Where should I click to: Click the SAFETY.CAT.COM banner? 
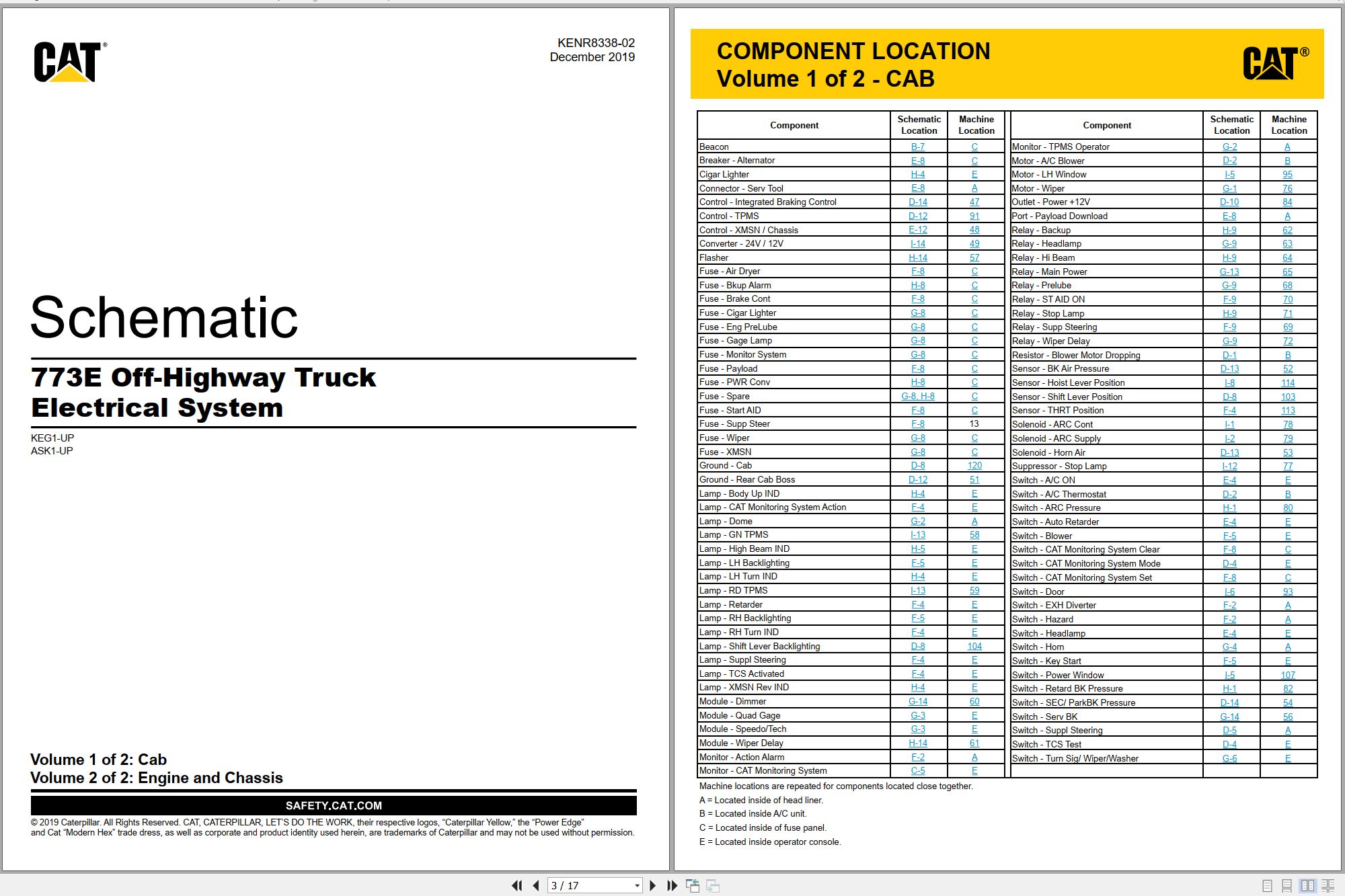(x=334, y=805)
